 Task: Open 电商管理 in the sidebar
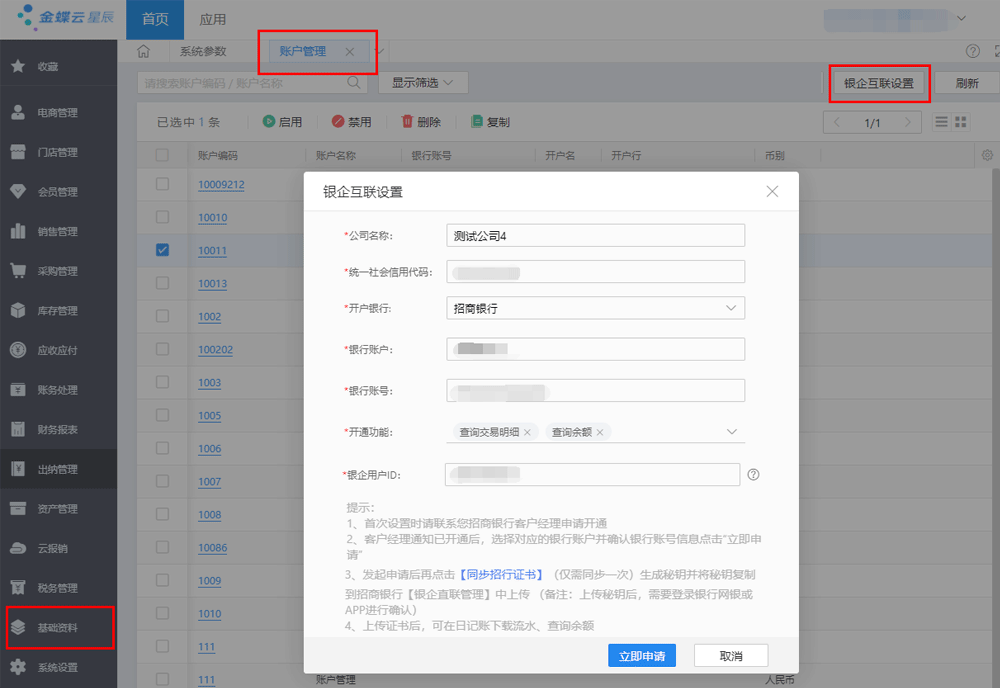[57, 113]
